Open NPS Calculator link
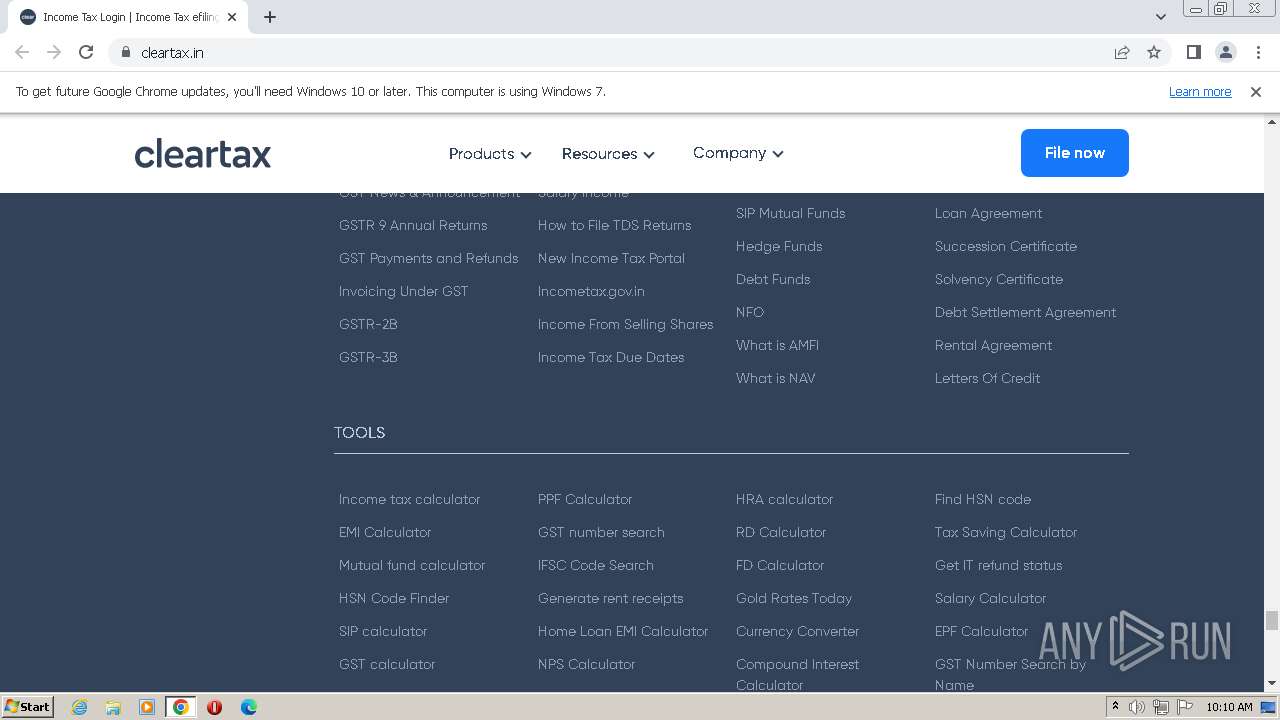Image resolution: width=1280 pixels, height=720 pixels. [587, 664]
